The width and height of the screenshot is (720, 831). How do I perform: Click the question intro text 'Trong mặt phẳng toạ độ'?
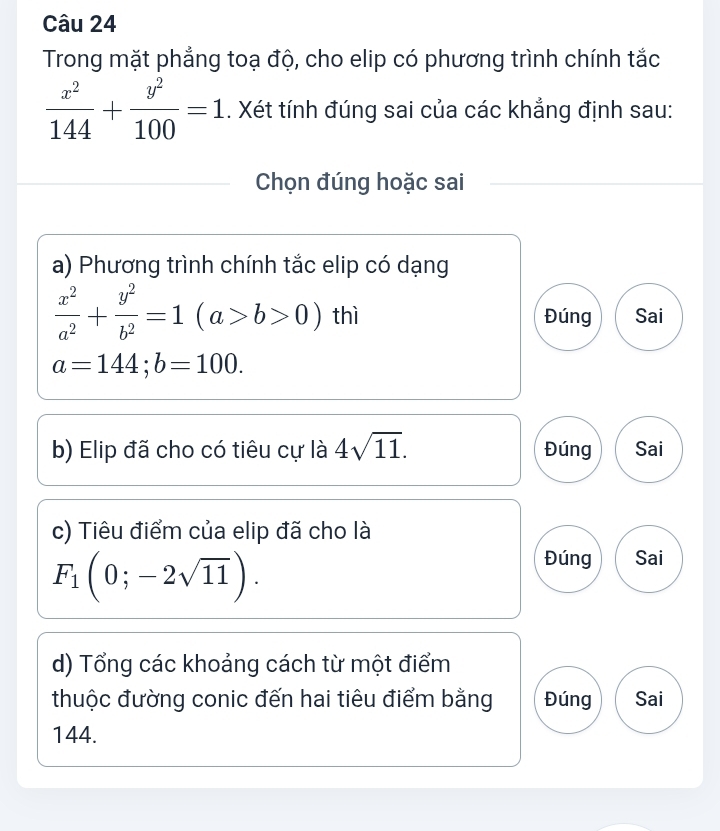tap(340, 60)
